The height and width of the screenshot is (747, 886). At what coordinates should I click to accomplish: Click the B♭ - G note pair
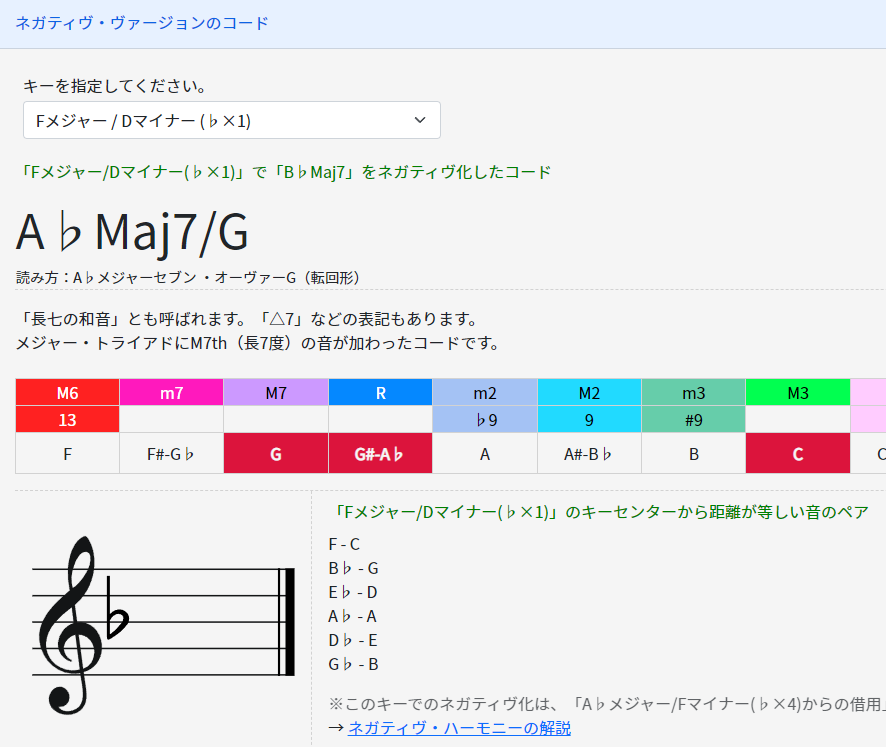[354, 568]
